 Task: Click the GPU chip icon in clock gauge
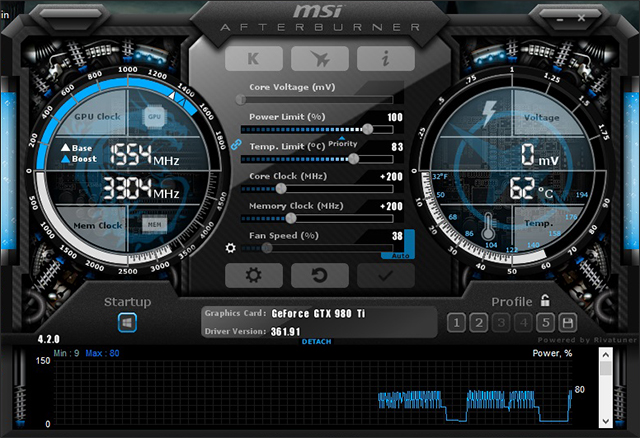tap(154, 117)
